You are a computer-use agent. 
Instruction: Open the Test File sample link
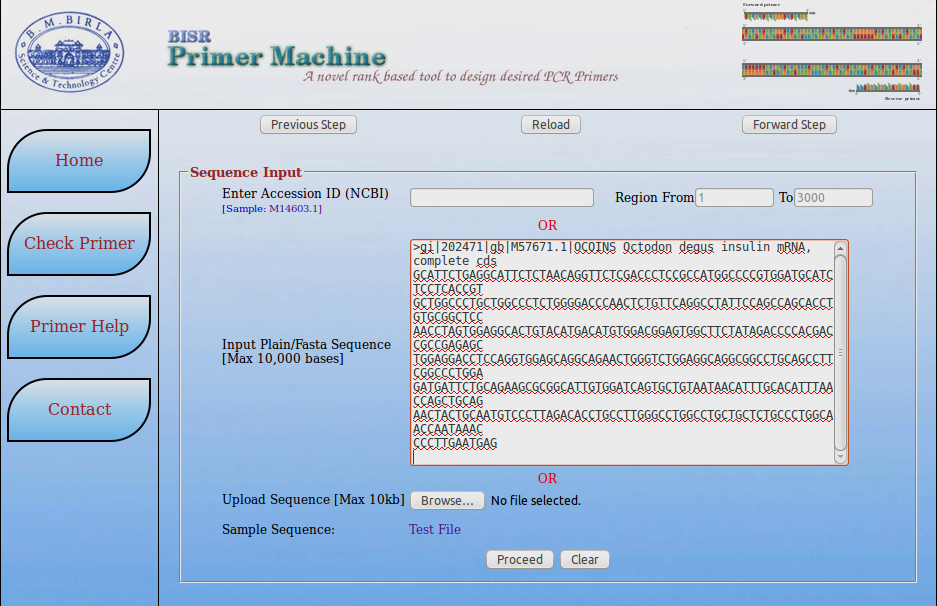pos(434,530)
